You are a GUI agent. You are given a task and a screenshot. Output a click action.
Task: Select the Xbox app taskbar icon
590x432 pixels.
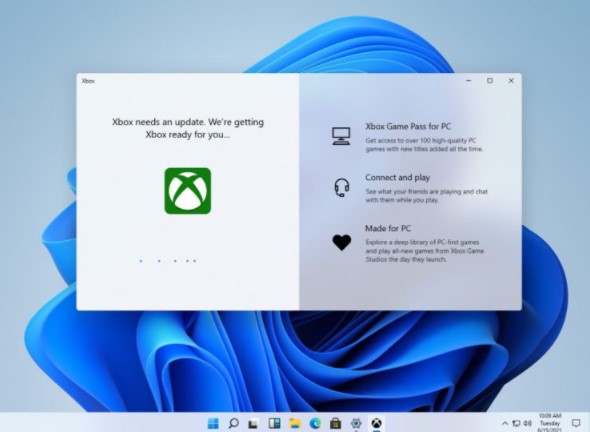pyautogui.click(x=376, y=423)
